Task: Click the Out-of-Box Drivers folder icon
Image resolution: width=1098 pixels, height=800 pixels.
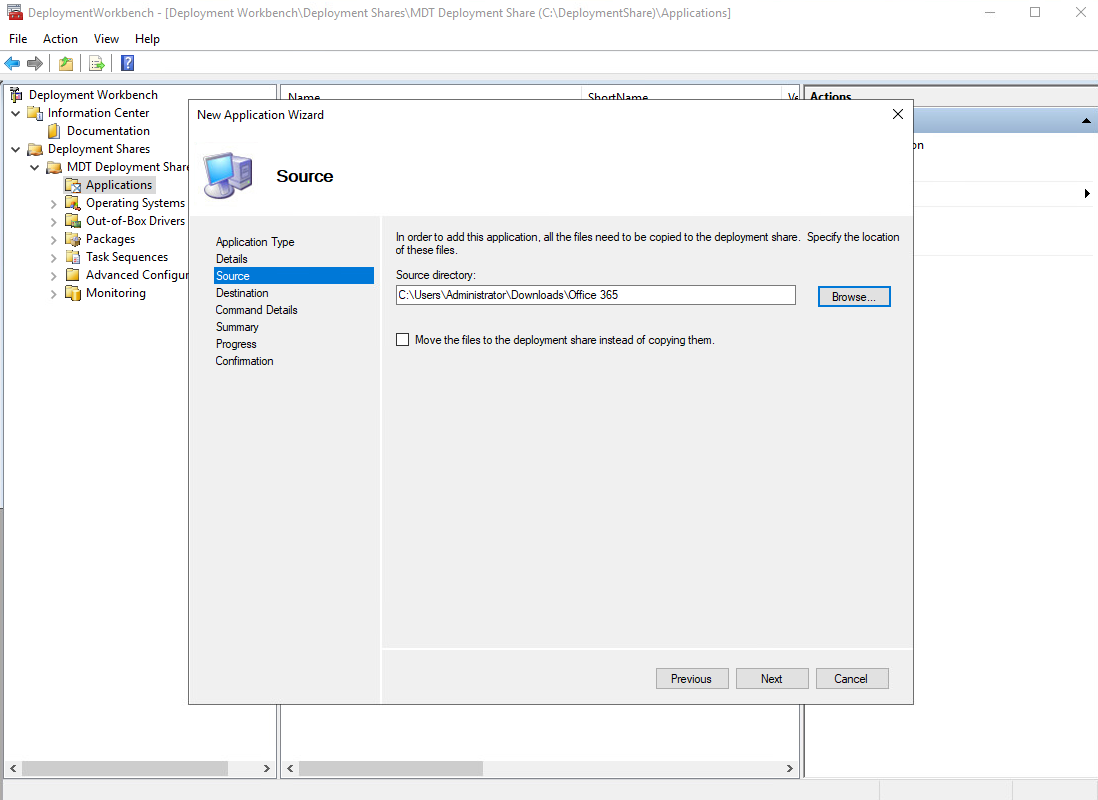Action: [x=73, y=221]
